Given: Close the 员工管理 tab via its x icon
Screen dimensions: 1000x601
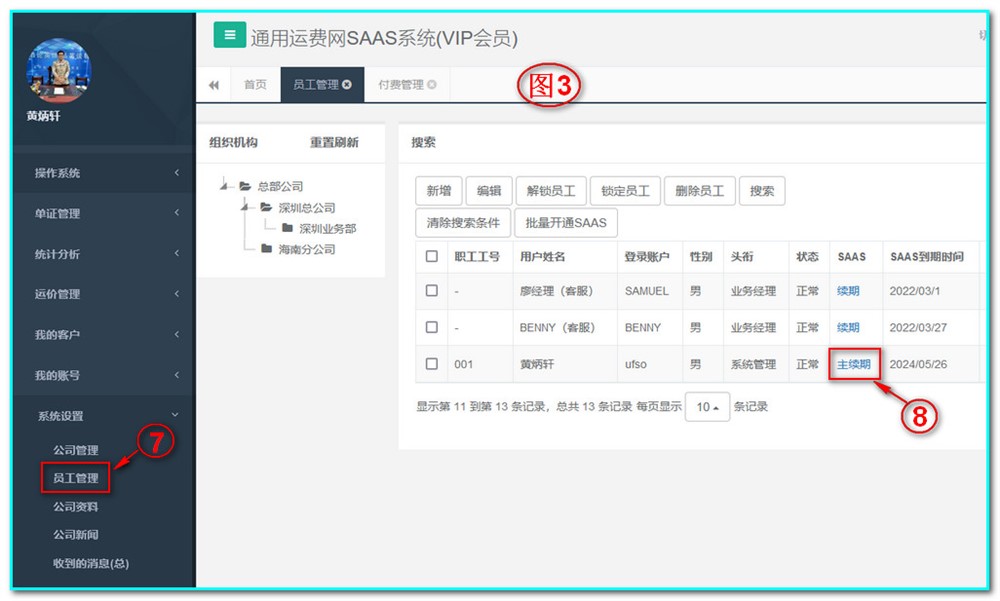Looking at the screenshot, I should click(347, 85).
